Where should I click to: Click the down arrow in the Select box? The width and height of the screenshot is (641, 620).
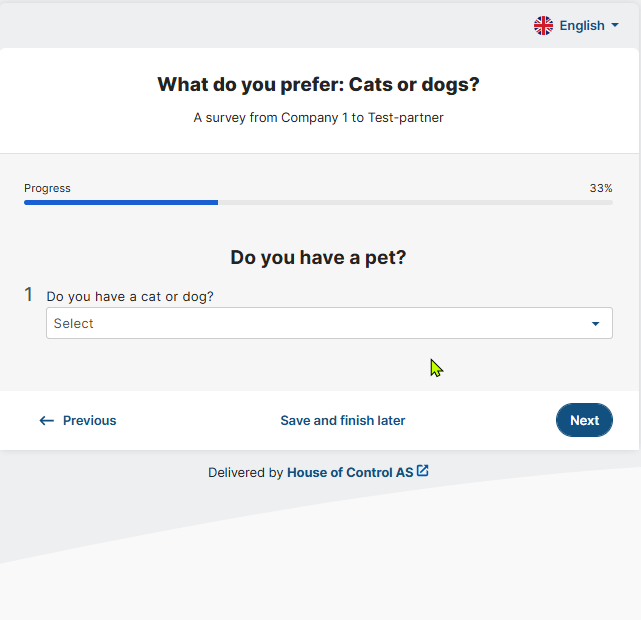[x=596, y=324]
